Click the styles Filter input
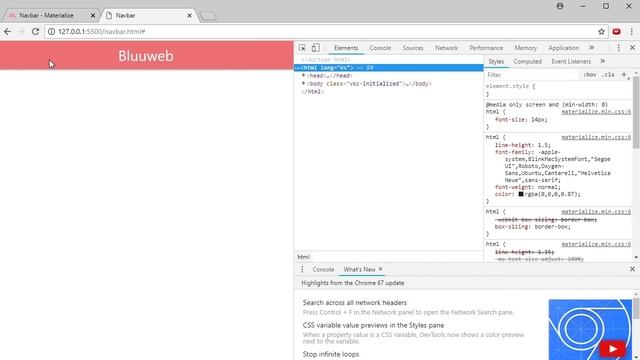The image size is (640, 360). pos(531,75)
